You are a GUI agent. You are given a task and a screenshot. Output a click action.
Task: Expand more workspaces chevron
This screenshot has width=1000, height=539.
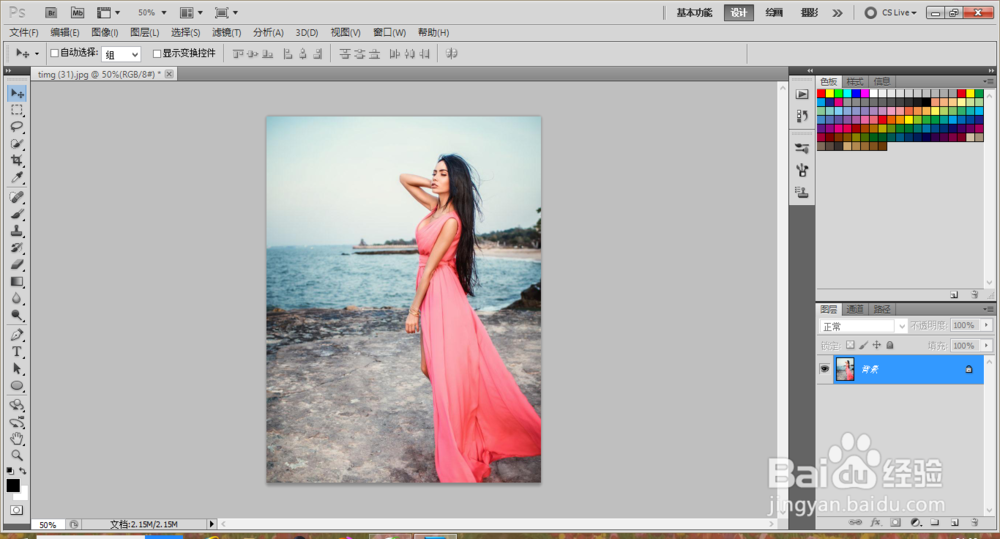837,13
